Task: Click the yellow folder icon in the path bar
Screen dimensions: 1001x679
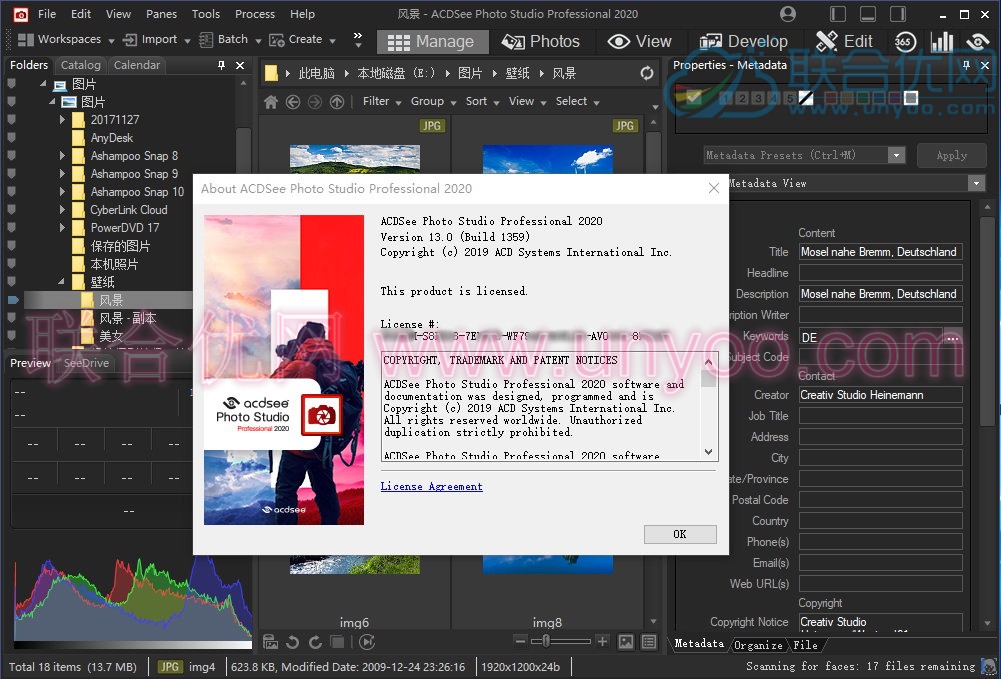Action: (x=271, y=73)
